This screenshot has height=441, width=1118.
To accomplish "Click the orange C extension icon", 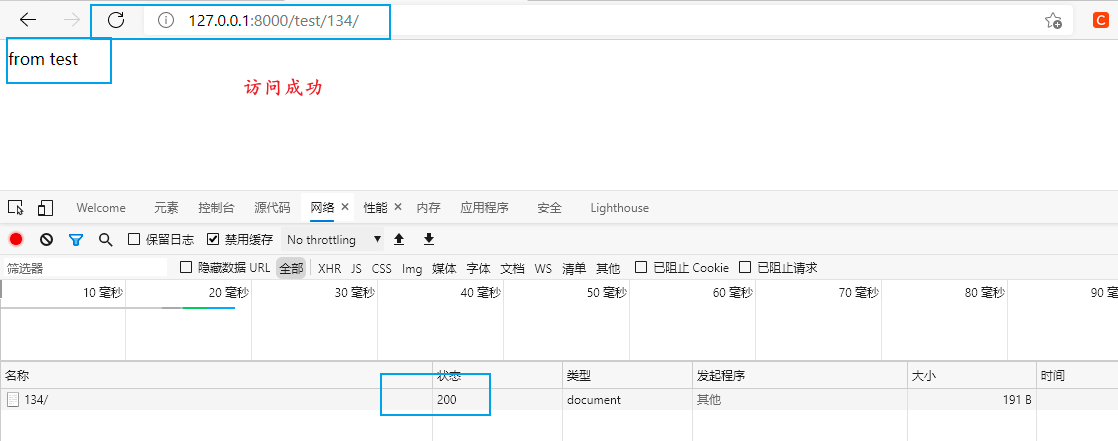I will pyautogui.click(x=1100, y=21).
